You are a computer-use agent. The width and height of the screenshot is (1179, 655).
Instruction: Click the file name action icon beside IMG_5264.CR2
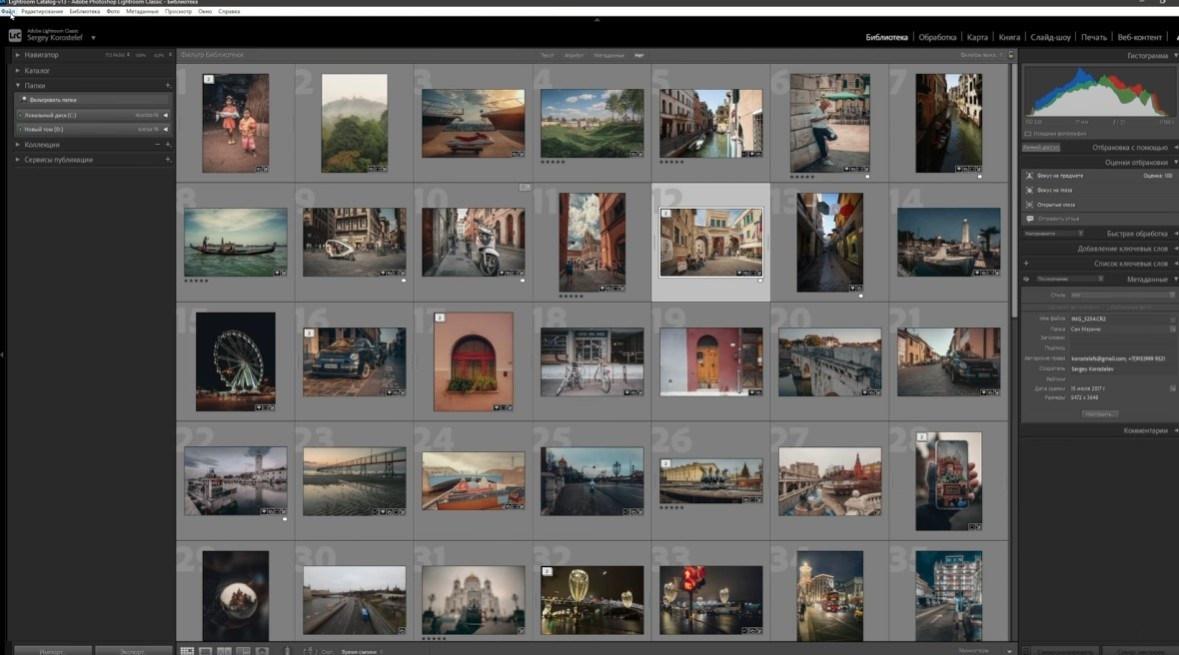[x=1172, y=319]
